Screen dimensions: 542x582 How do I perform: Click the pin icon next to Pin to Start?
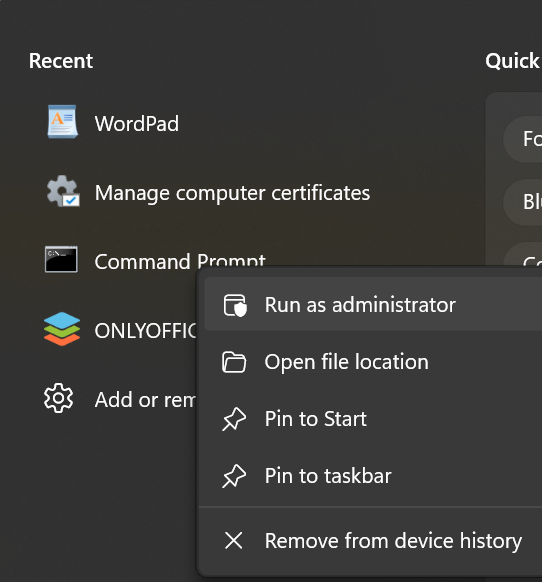click(x=234, y=419)
